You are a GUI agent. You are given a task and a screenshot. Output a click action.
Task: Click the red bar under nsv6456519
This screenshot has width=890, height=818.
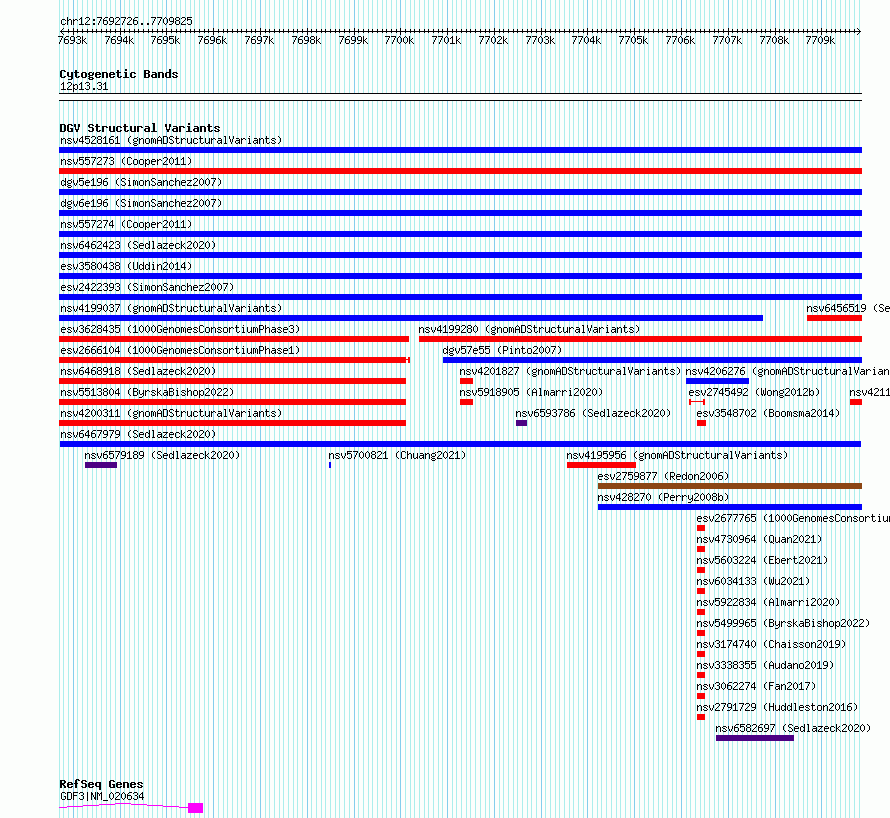coord(834,318)
